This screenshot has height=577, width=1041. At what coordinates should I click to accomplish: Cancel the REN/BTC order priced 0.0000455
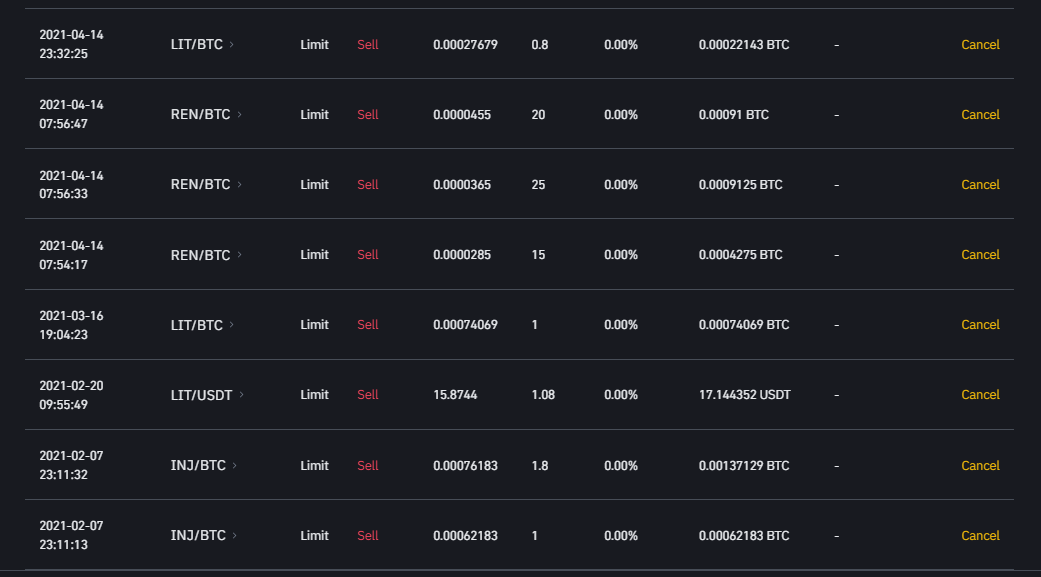click(x=980, y=115)
